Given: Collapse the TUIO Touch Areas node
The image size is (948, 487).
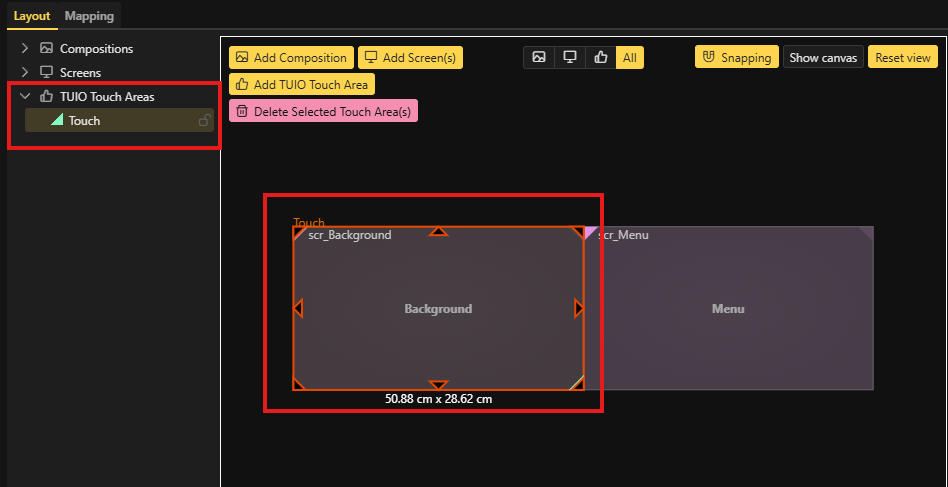Looking at the screenshot, I should [24, 97].
